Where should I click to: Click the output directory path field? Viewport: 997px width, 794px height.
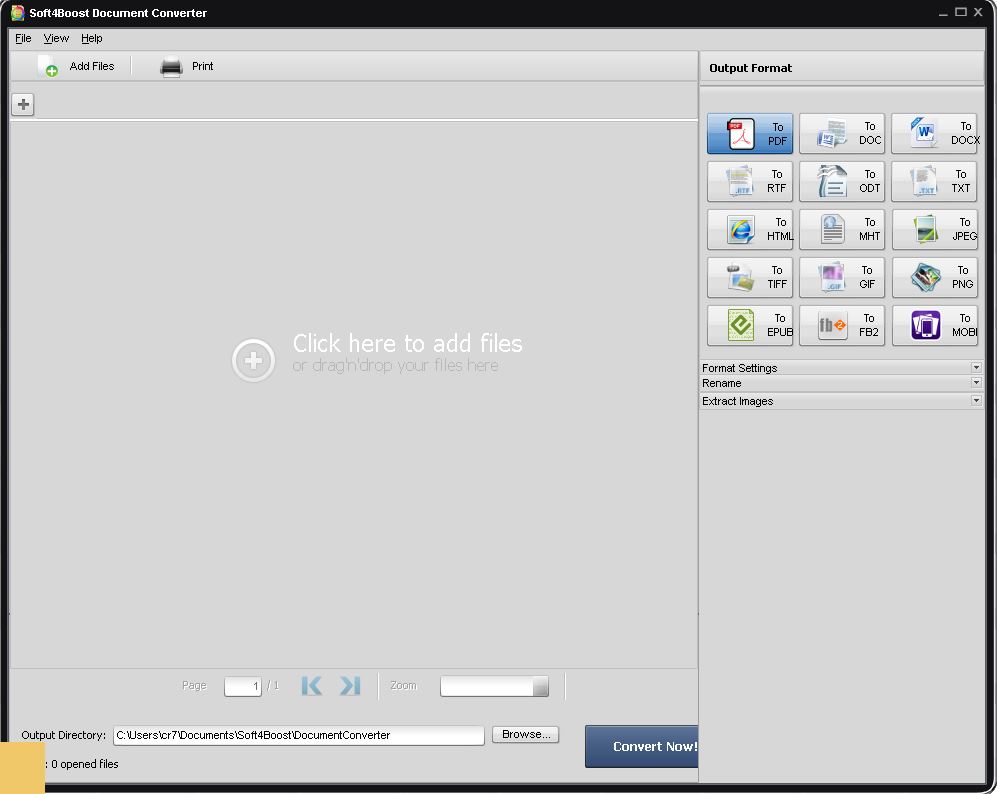(x=297, y=734)
